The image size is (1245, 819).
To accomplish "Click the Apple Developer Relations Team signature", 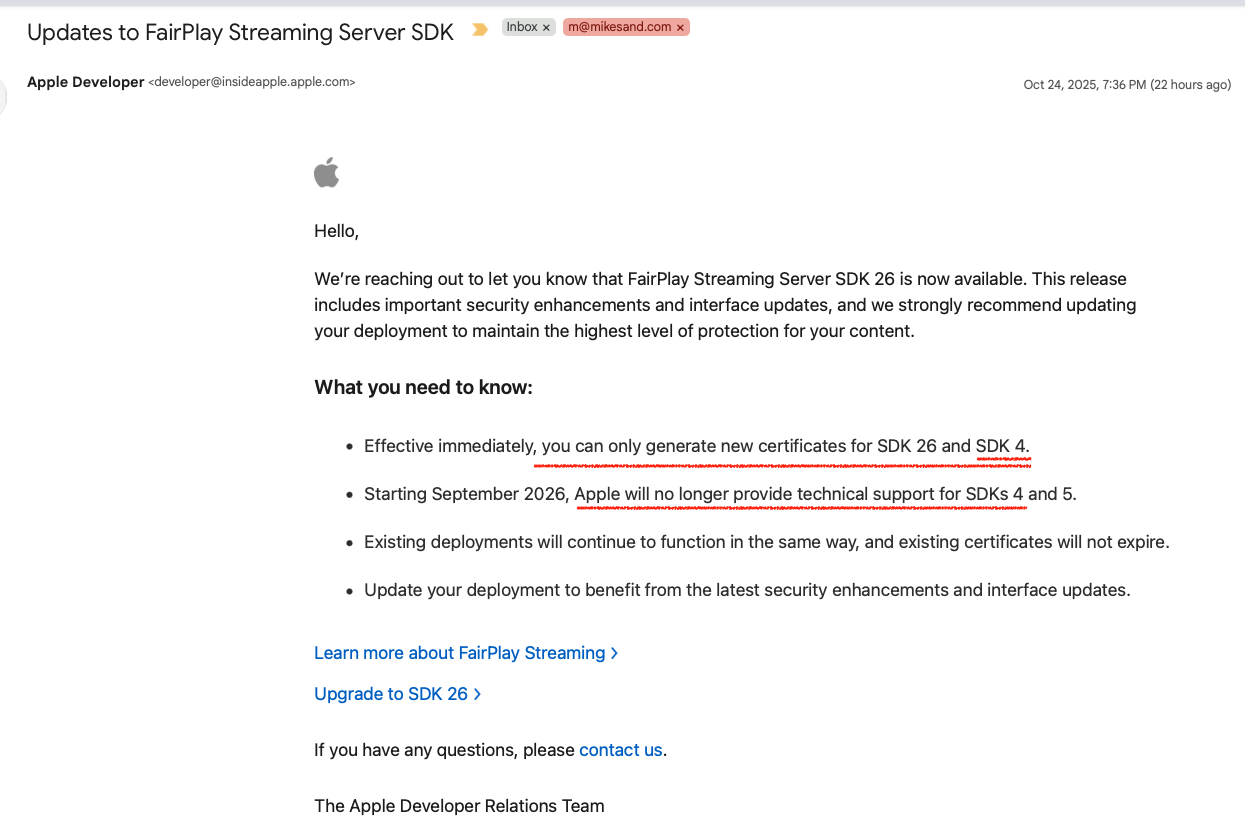I will click(x=459, y=806).
